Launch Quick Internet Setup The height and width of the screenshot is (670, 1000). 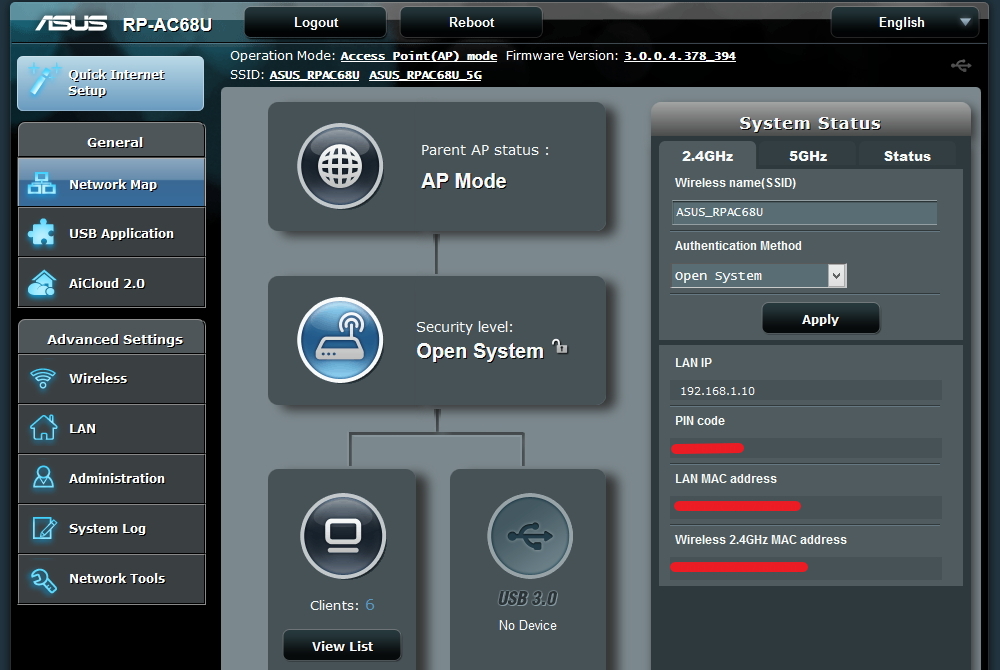pyautogui.click(x=110, y=83)
